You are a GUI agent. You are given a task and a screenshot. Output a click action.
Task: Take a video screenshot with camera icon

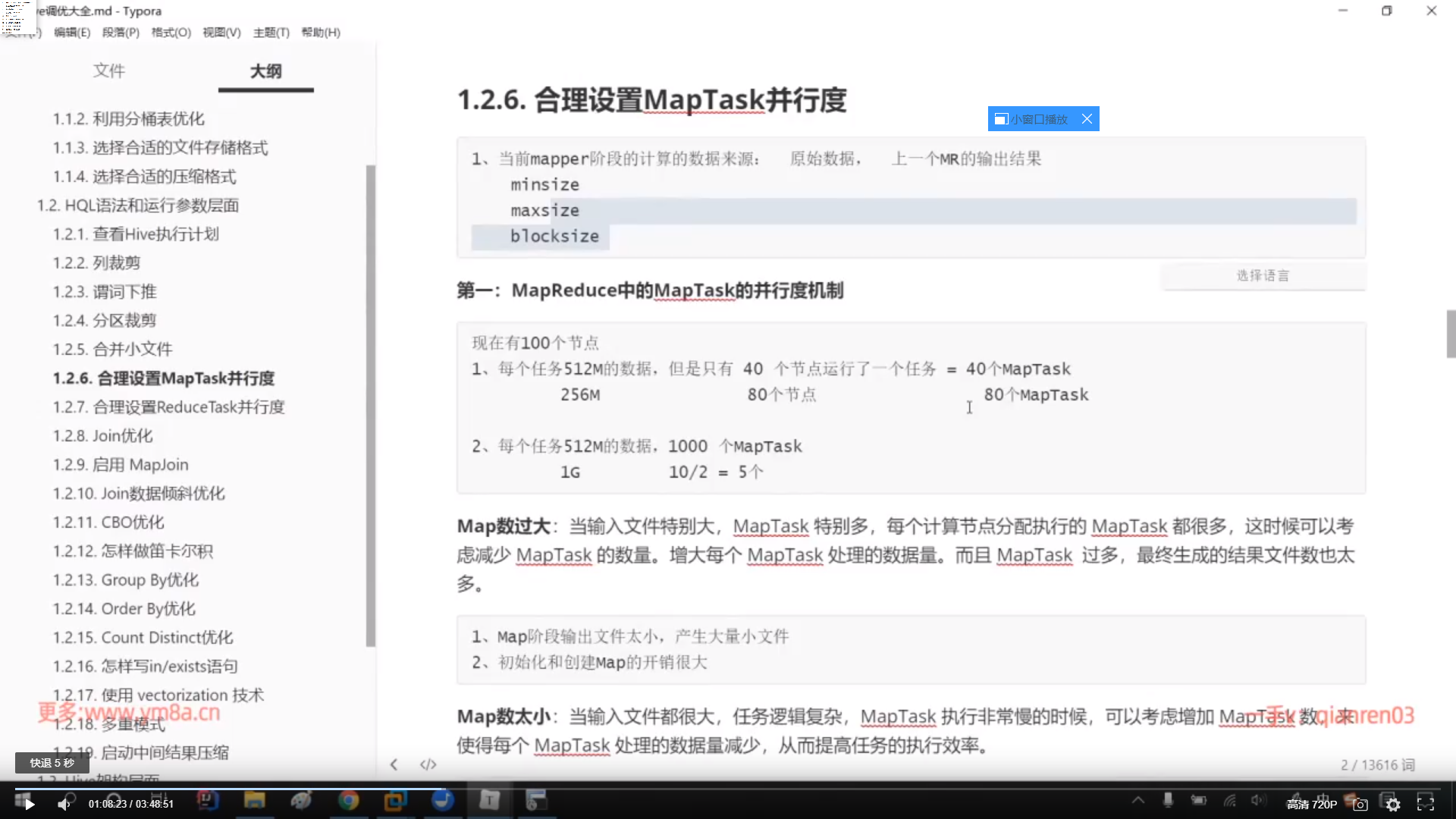(x=1360, y=805)
